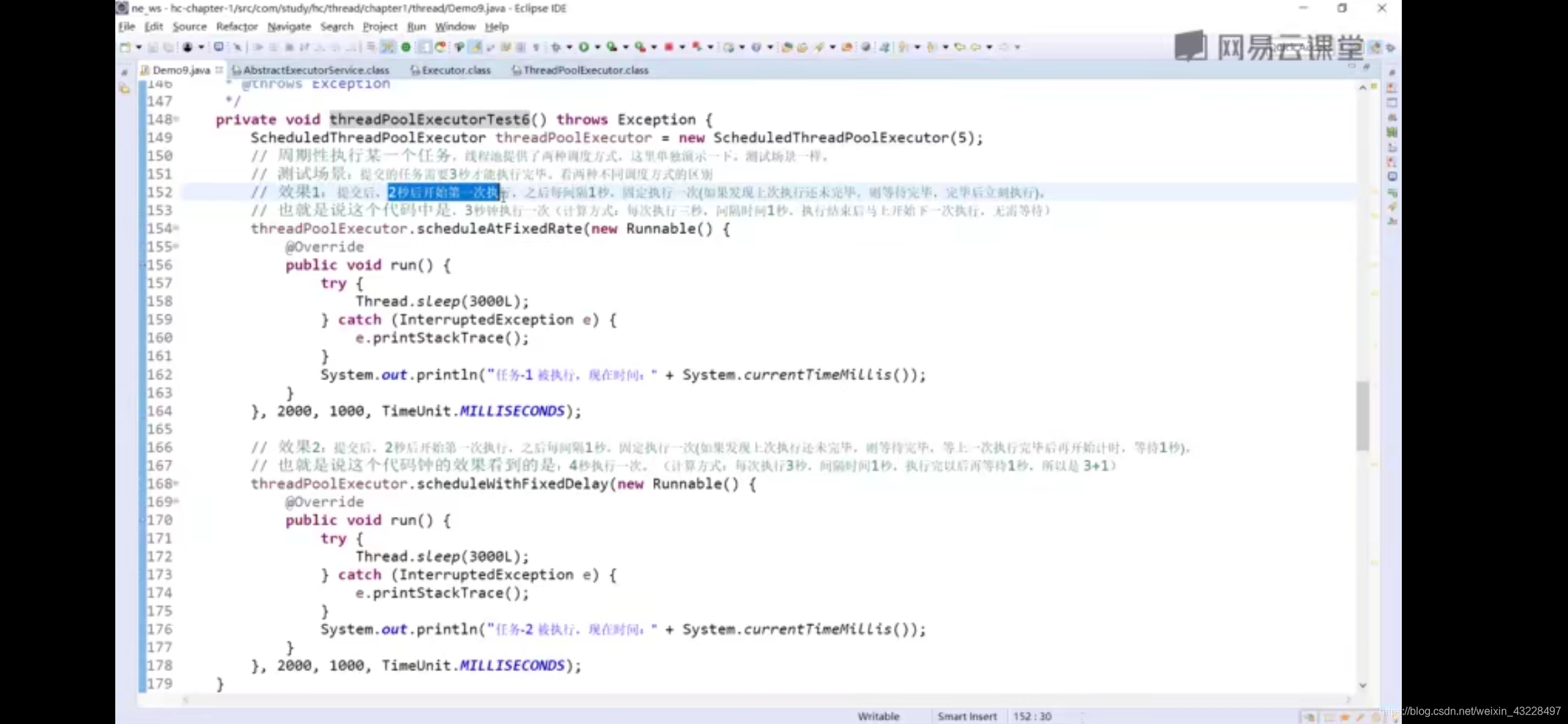Click the scroll down arrow of editor
The width and height of the screenshot is (1568, 724).
tap(1362, 685)
